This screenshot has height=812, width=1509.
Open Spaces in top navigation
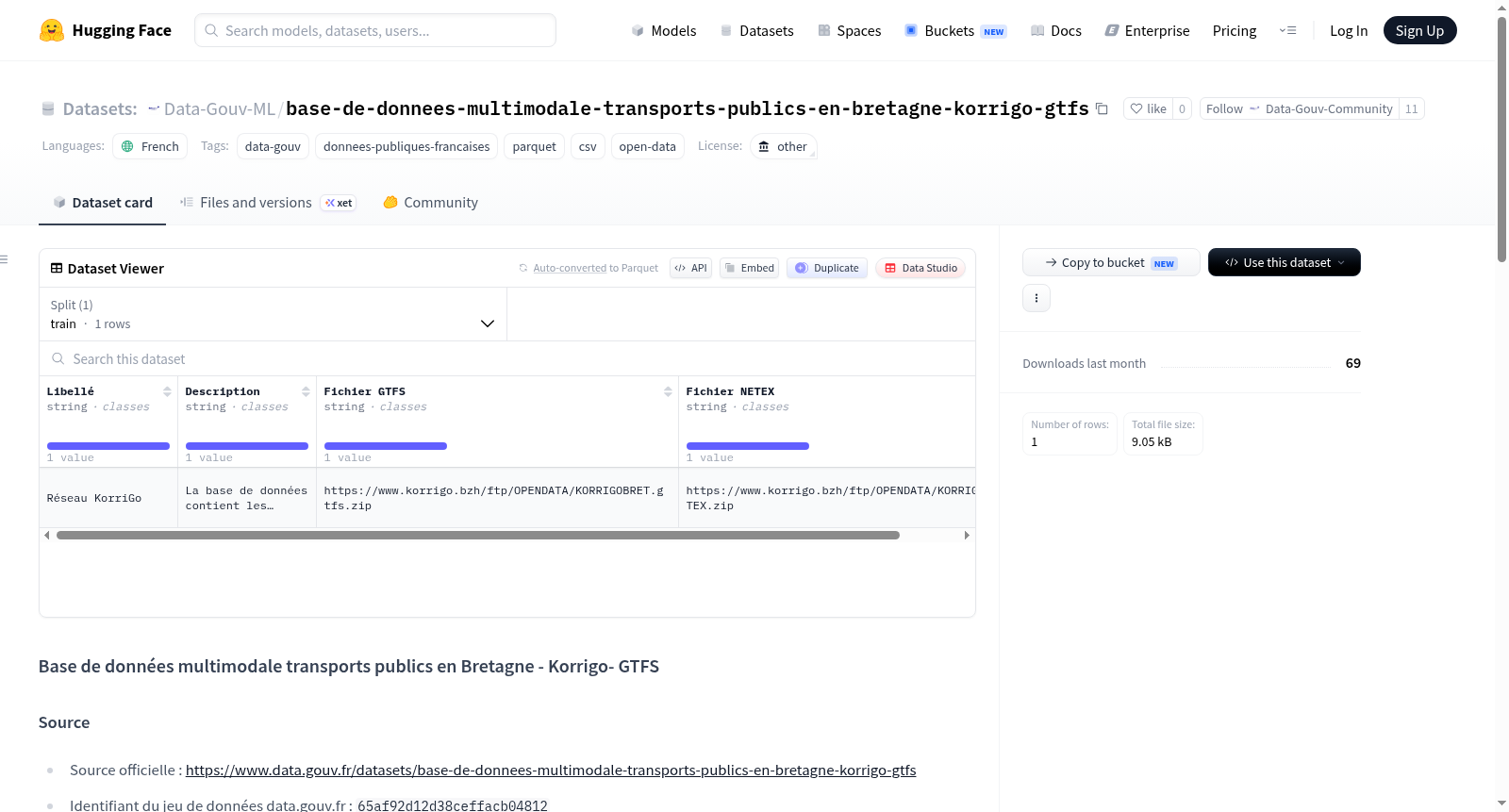tap(849, 30)
